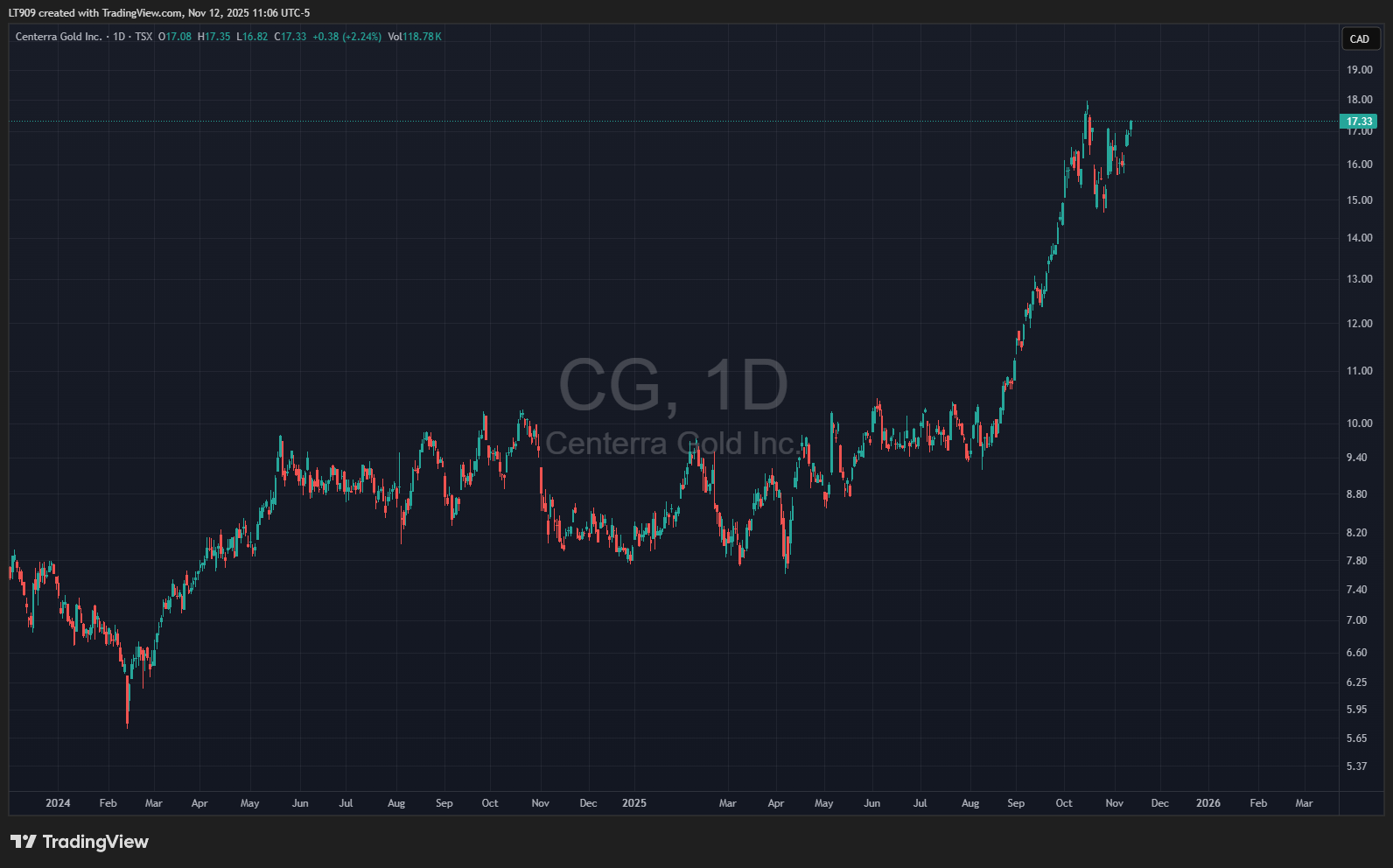
Task: Click the 9.40 price axis label
Action: (x=1356, y=458)
